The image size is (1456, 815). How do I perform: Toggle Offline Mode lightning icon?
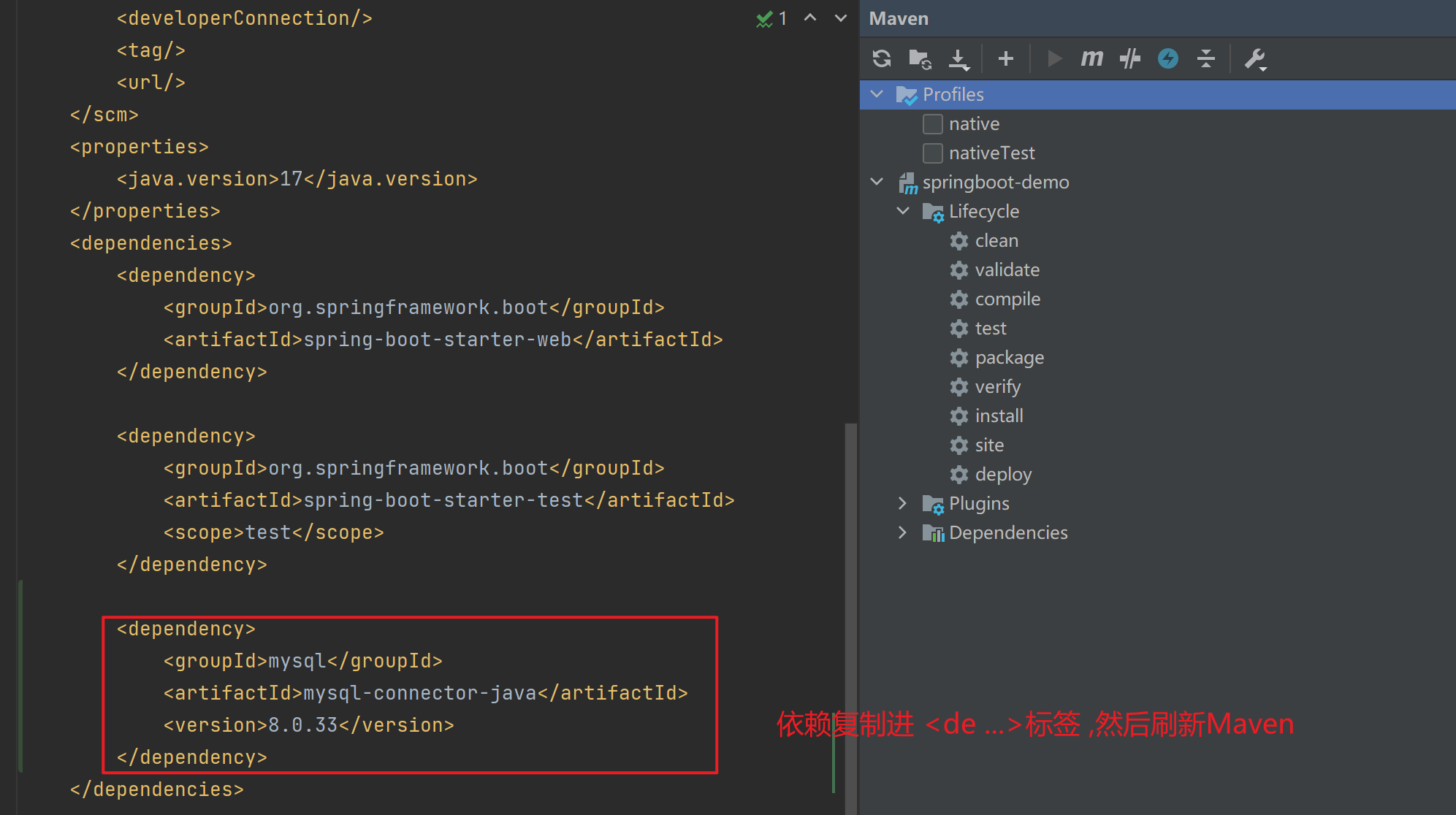click(1168, 58)
